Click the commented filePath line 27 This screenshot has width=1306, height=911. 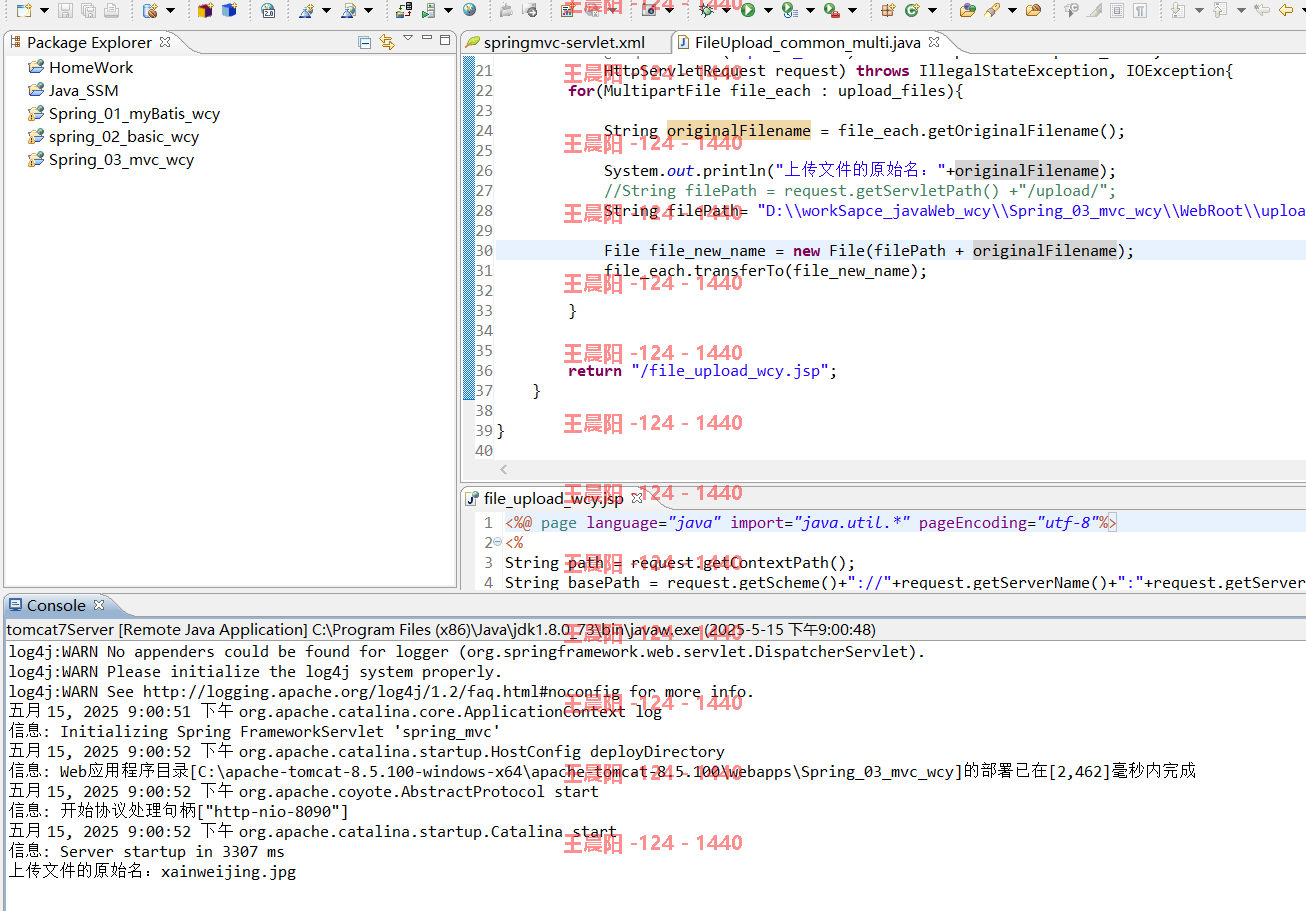(x=860, y=191)
